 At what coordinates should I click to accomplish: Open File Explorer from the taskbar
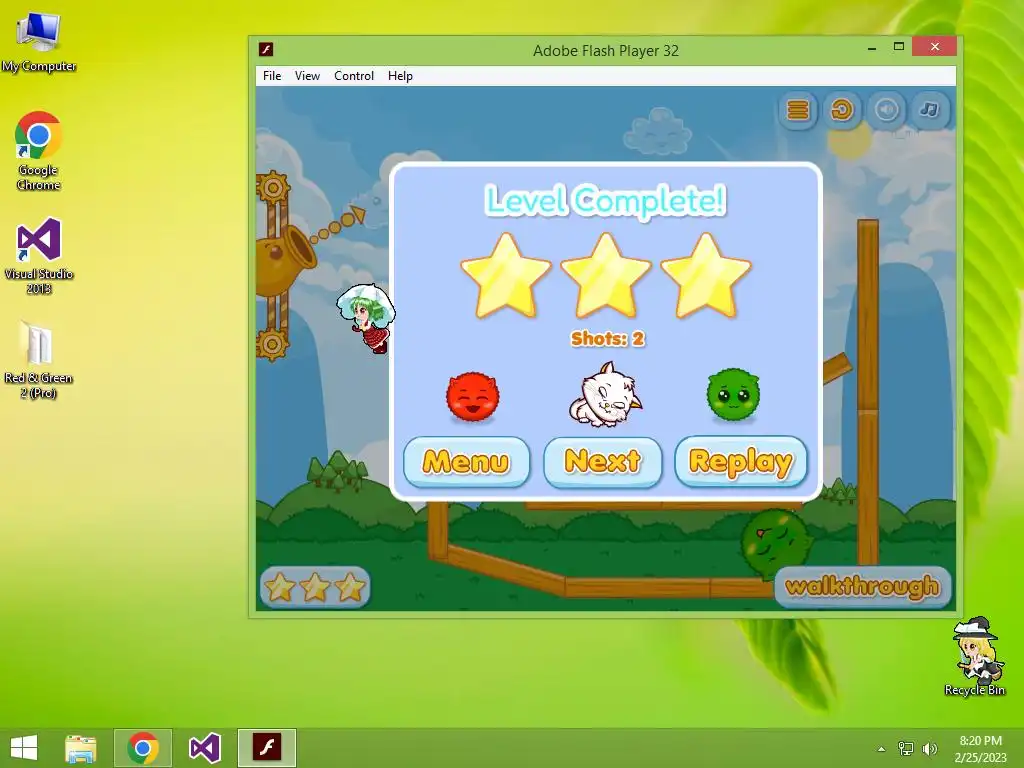point(81,747)
